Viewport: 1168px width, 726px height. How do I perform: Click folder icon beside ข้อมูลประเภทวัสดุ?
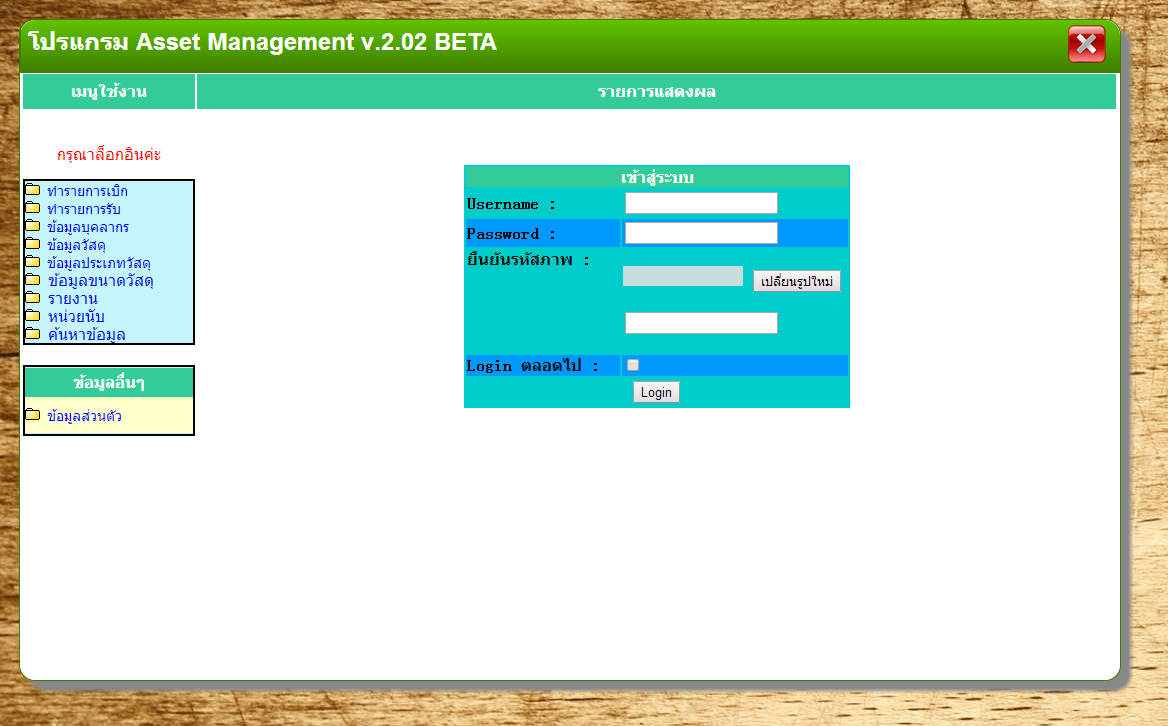(x=33, y=261)
